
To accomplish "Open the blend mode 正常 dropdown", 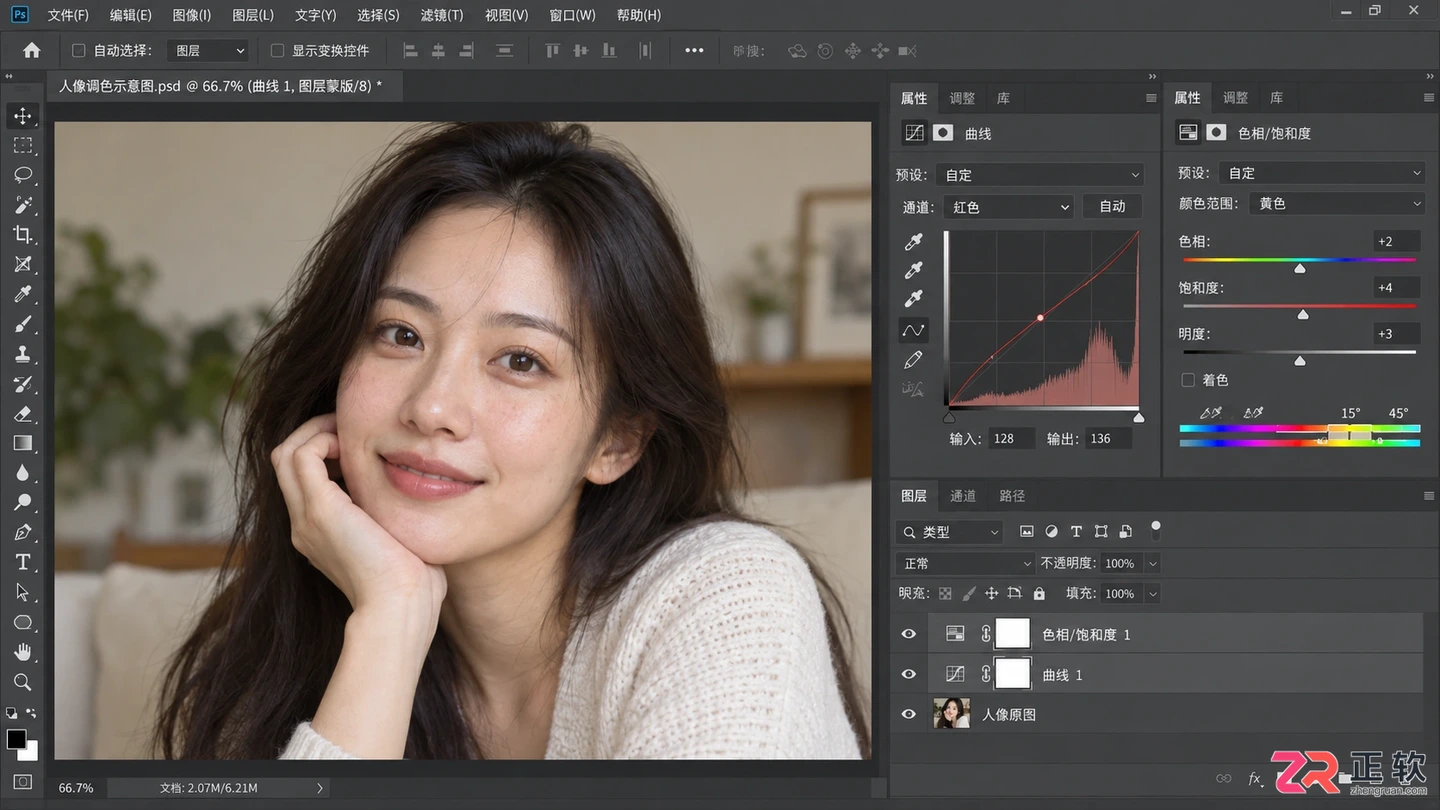I will [x=965, y=563].
